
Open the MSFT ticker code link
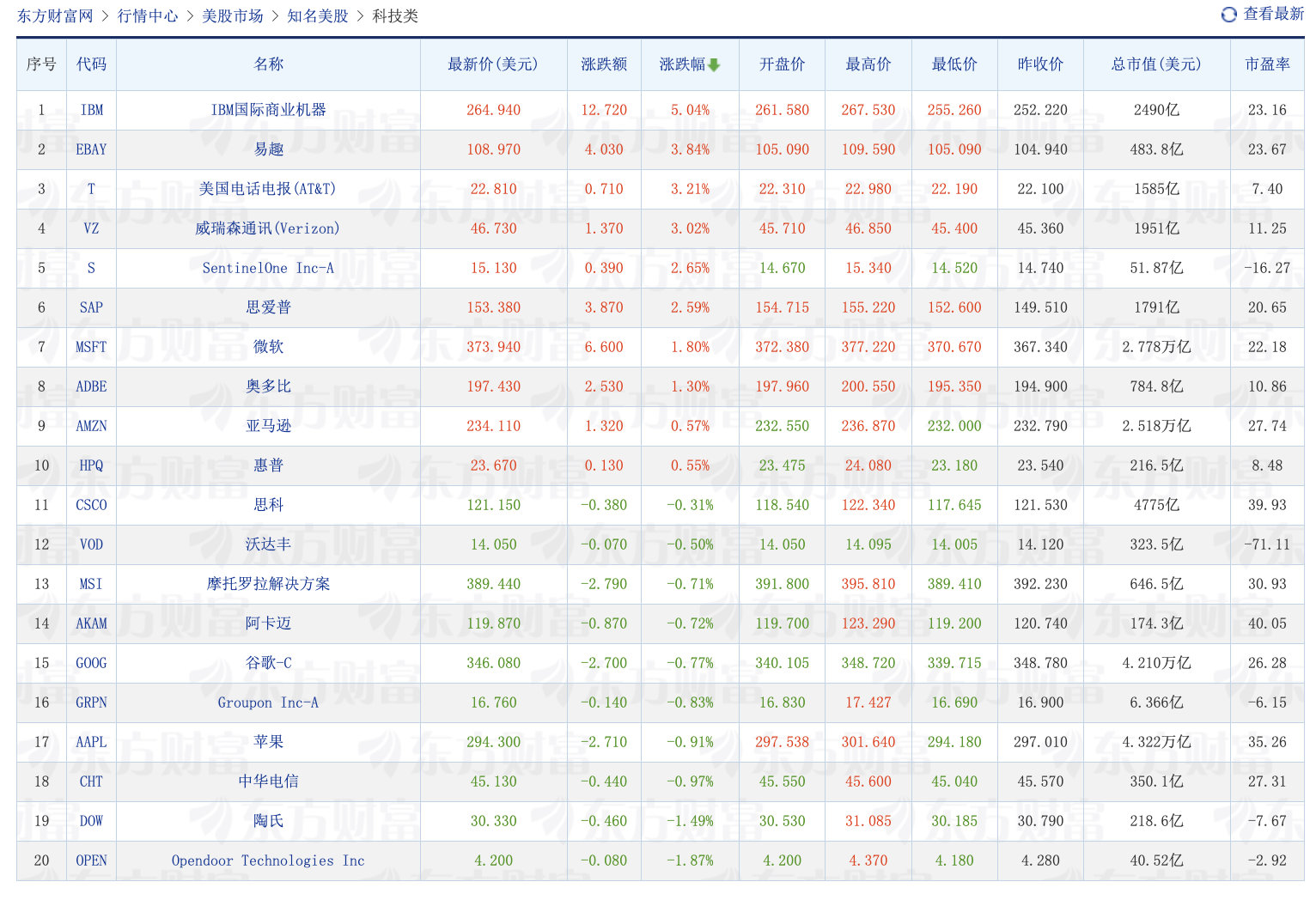click(x=91, y=347)
